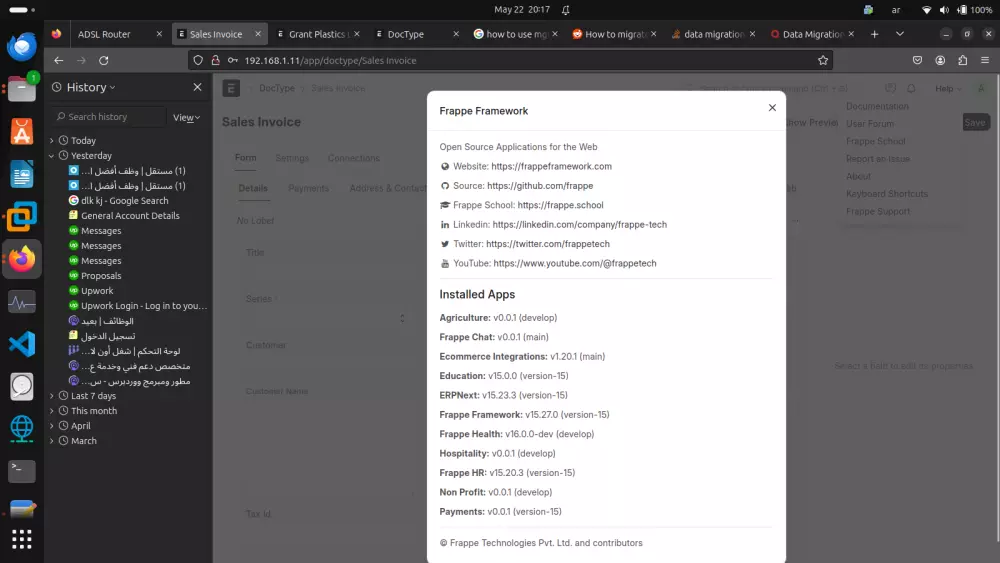Switch to the Grant Plastics tab
Image resolution: width=1000 pixels, height=563 pixels.
point(318,34)
